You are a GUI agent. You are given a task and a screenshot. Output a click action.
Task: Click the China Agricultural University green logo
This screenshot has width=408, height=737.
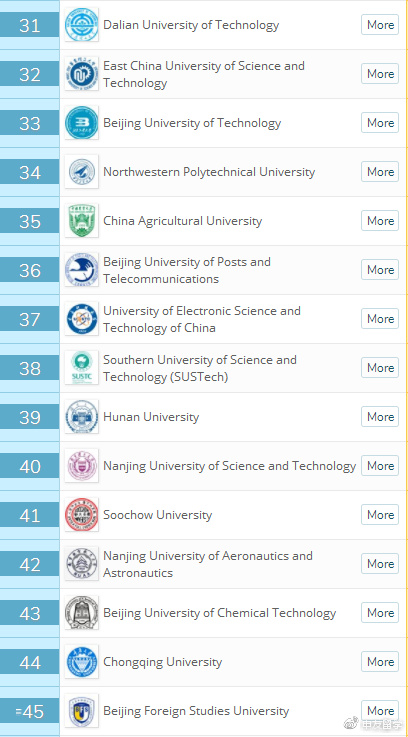[x=82, y=221]
